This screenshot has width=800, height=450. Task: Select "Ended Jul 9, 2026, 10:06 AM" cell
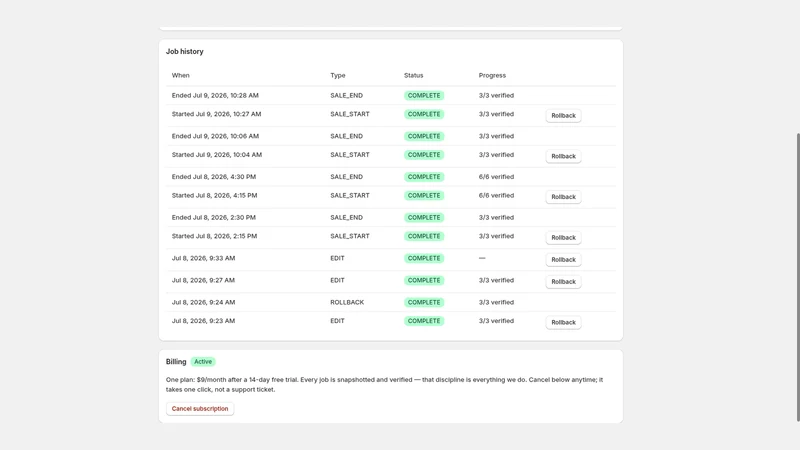click(215, 136)
